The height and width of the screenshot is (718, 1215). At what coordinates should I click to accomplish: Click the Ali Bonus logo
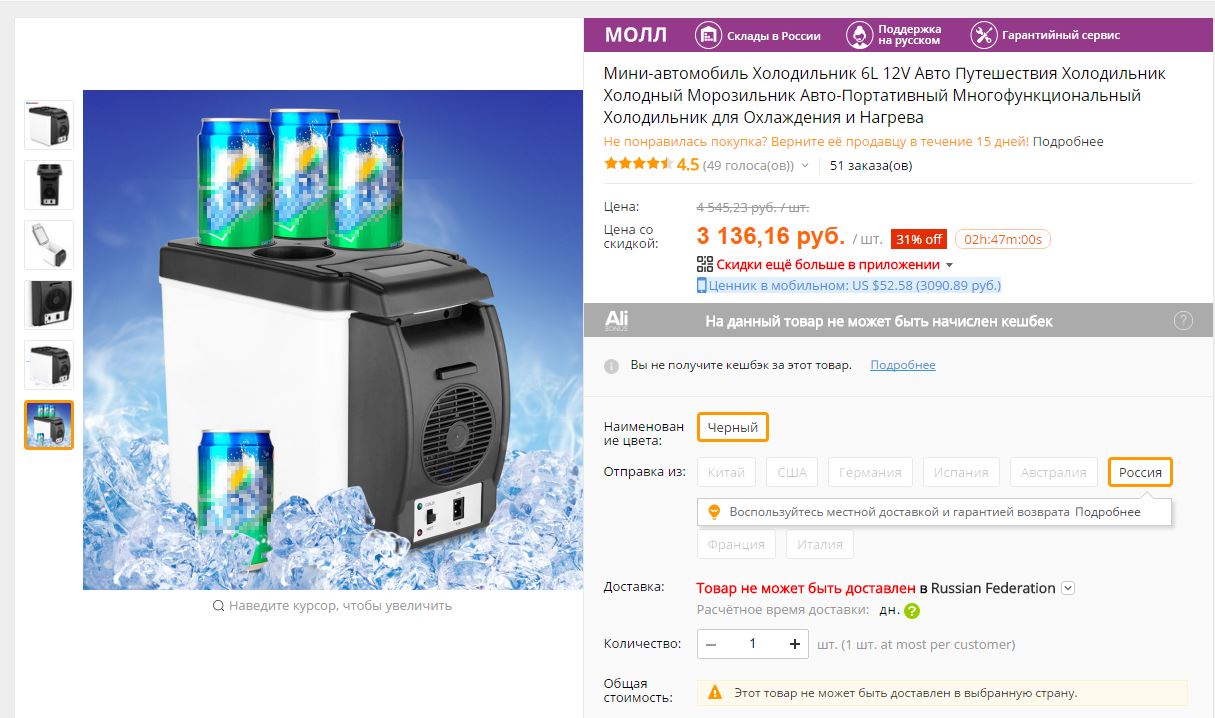point(617,320)
